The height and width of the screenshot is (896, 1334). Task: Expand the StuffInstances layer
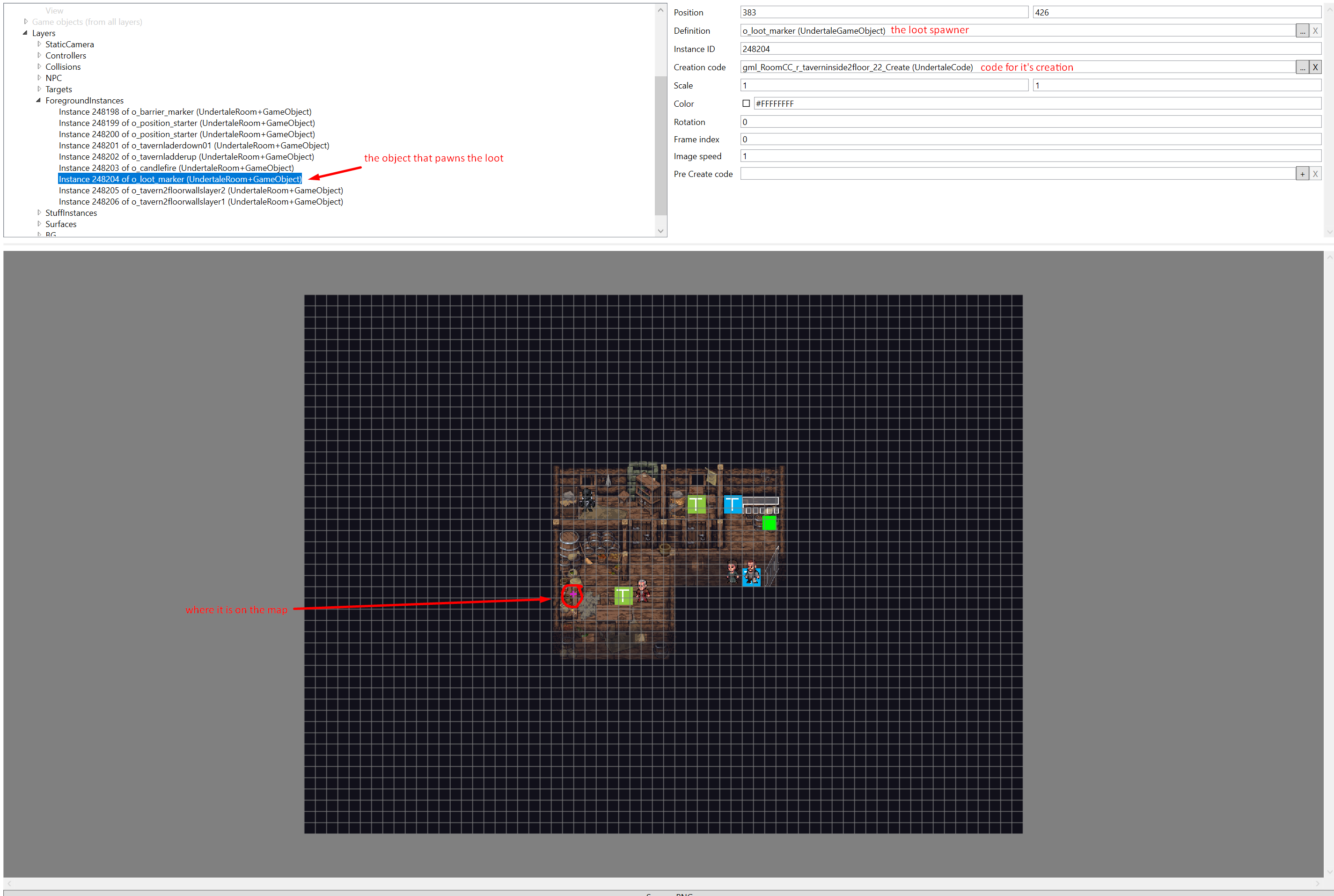tap(38, 213)
